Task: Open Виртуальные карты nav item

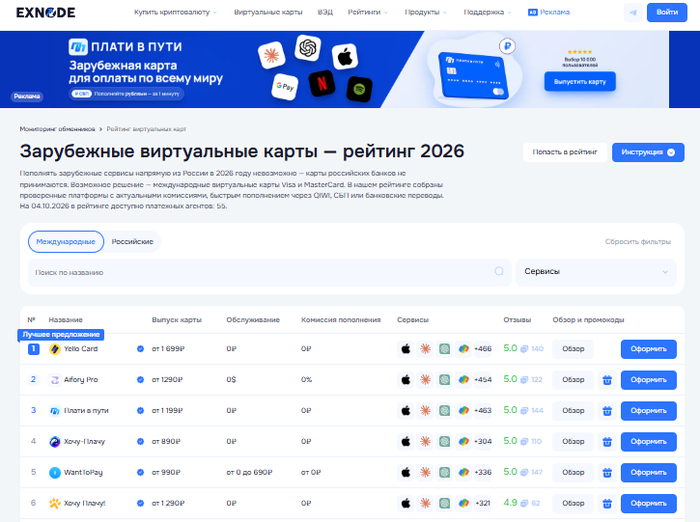Action: click(268, 13)
